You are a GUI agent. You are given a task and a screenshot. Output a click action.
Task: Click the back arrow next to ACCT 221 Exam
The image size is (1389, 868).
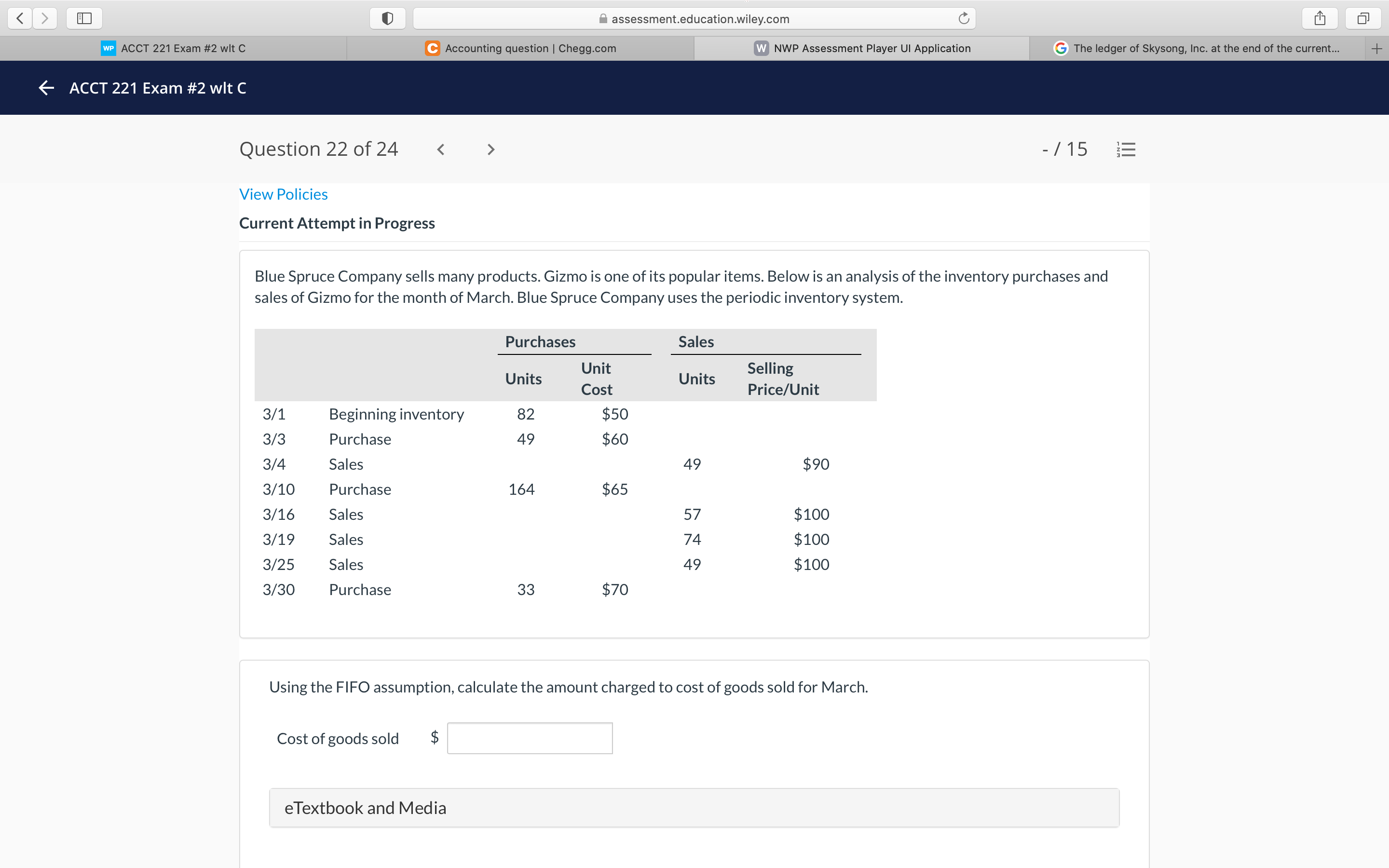pos(46,88)
